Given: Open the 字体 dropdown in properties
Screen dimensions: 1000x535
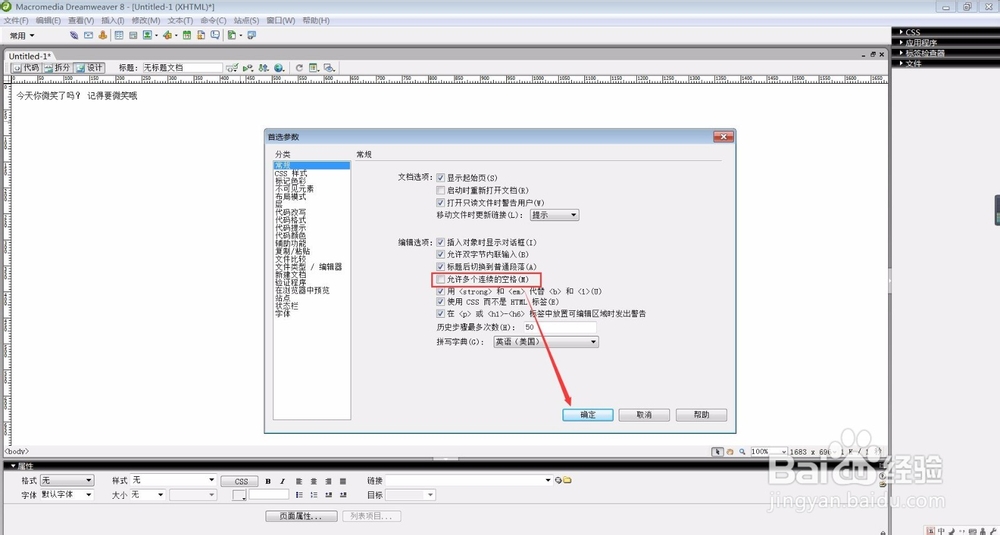Looking at the screenshot, I should pos(67,495).
